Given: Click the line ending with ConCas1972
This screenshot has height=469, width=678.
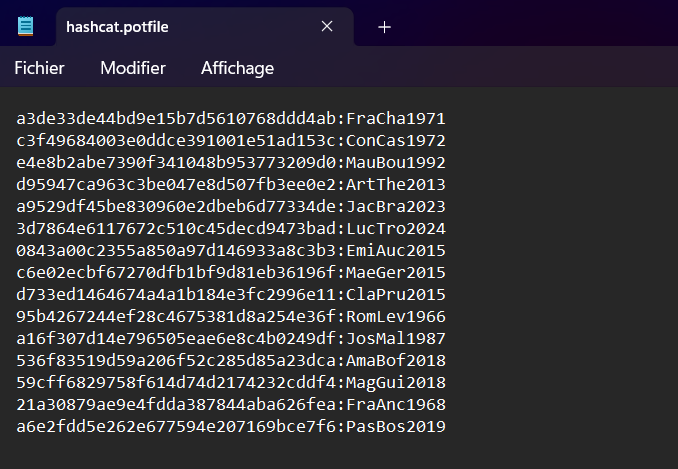Looking at the screenshot, I should (x=231, y=140).
